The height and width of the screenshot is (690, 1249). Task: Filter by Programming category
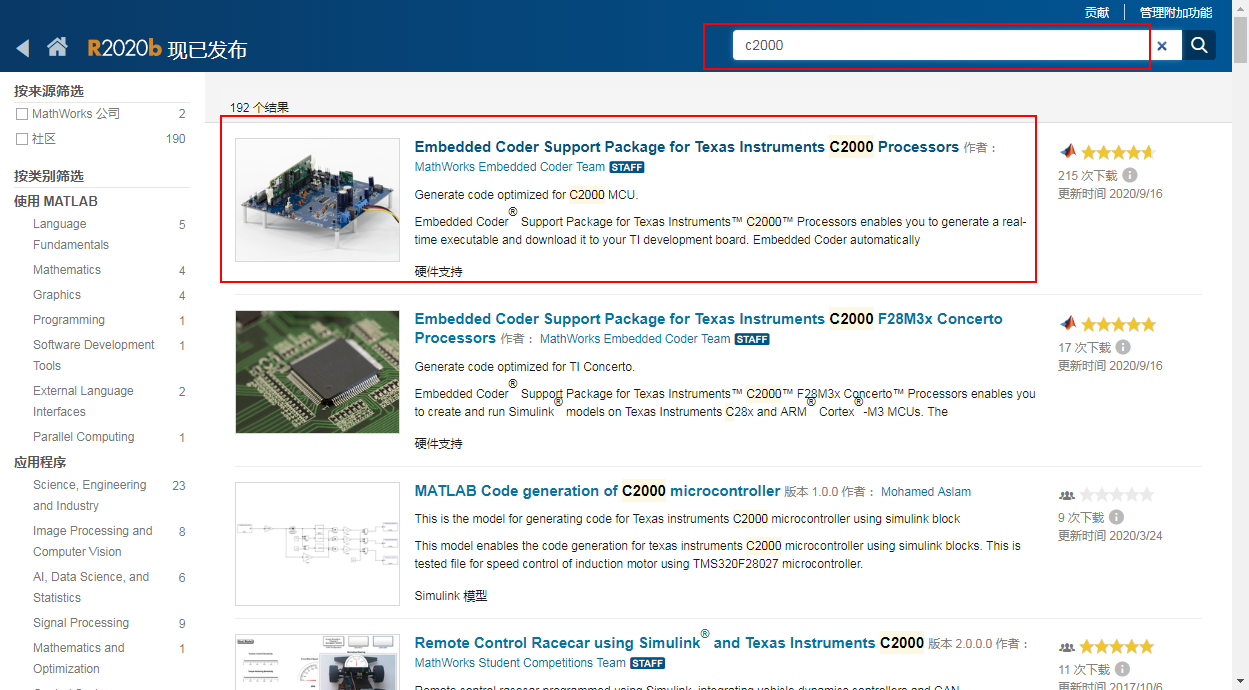point(69,320)
